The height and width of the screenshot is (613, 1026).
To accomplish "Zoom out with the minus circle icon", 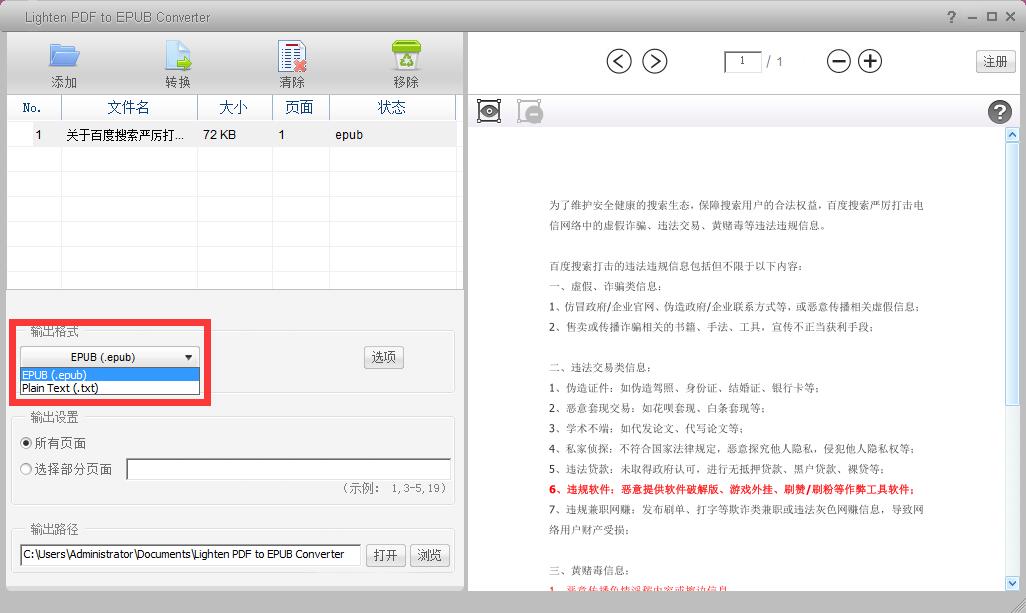I will pyautogui.click(x=839, y=61).
